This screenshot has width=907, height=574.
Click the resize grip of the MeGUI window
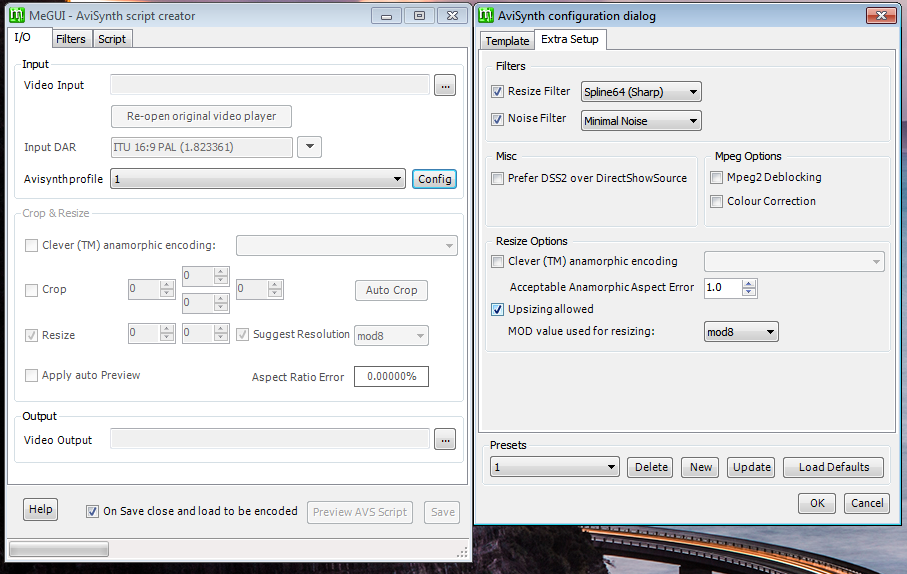point(462,553)
